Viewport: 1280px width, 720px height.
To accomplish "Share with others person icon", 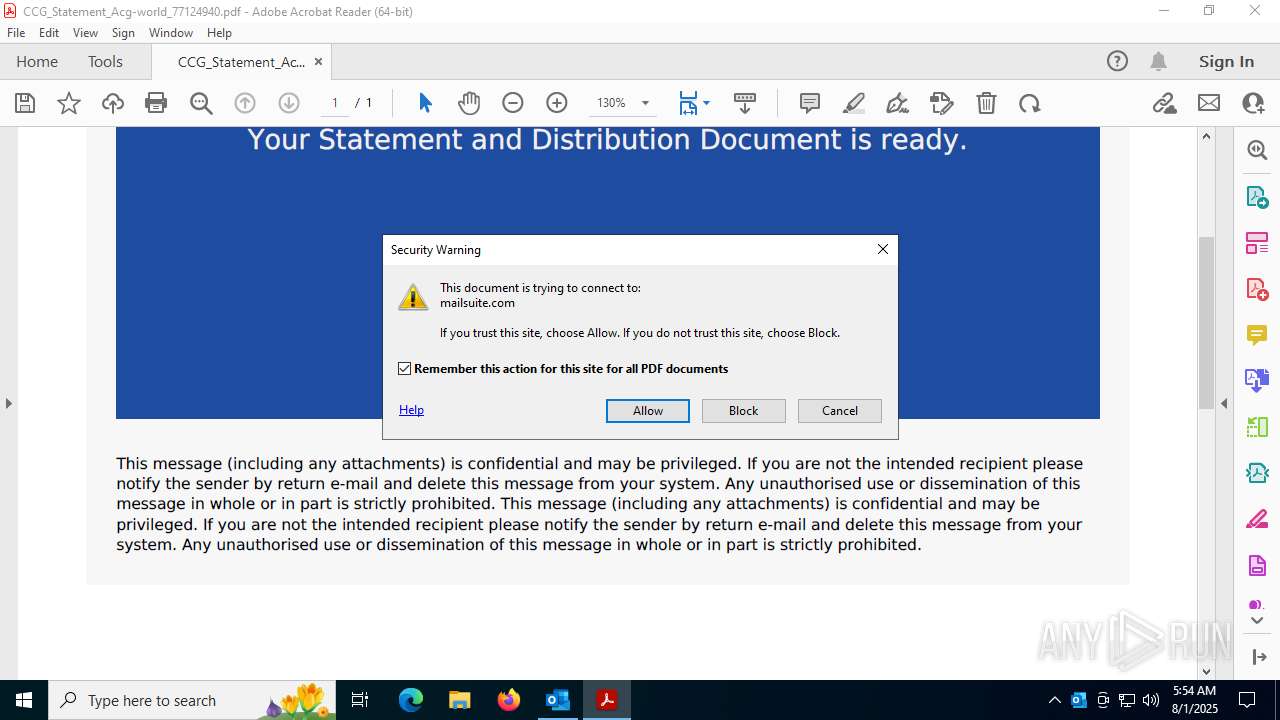I will (1253, 103).
